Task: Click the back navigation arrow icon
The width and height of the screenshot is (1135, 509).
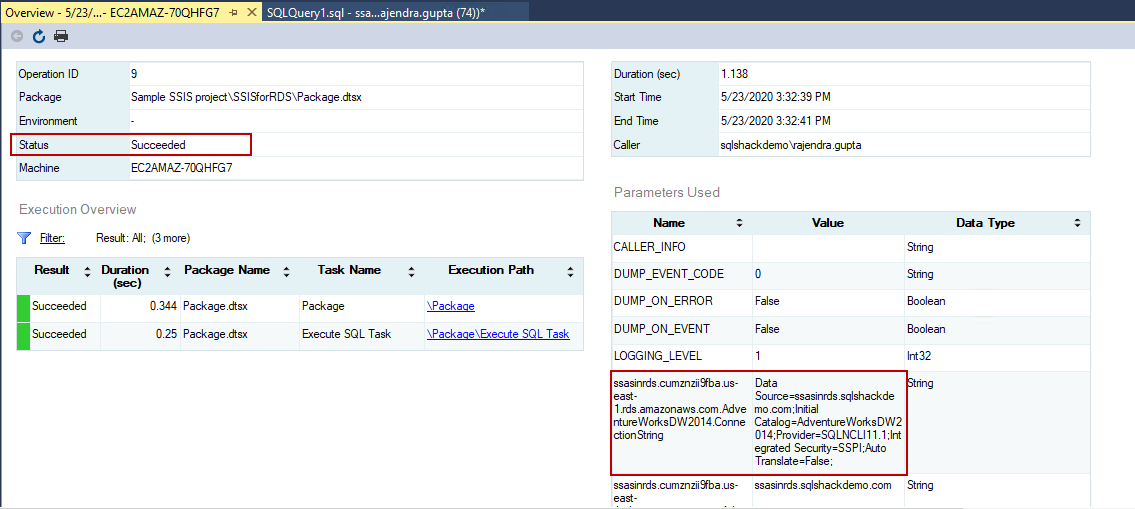Action: (17, 35)
